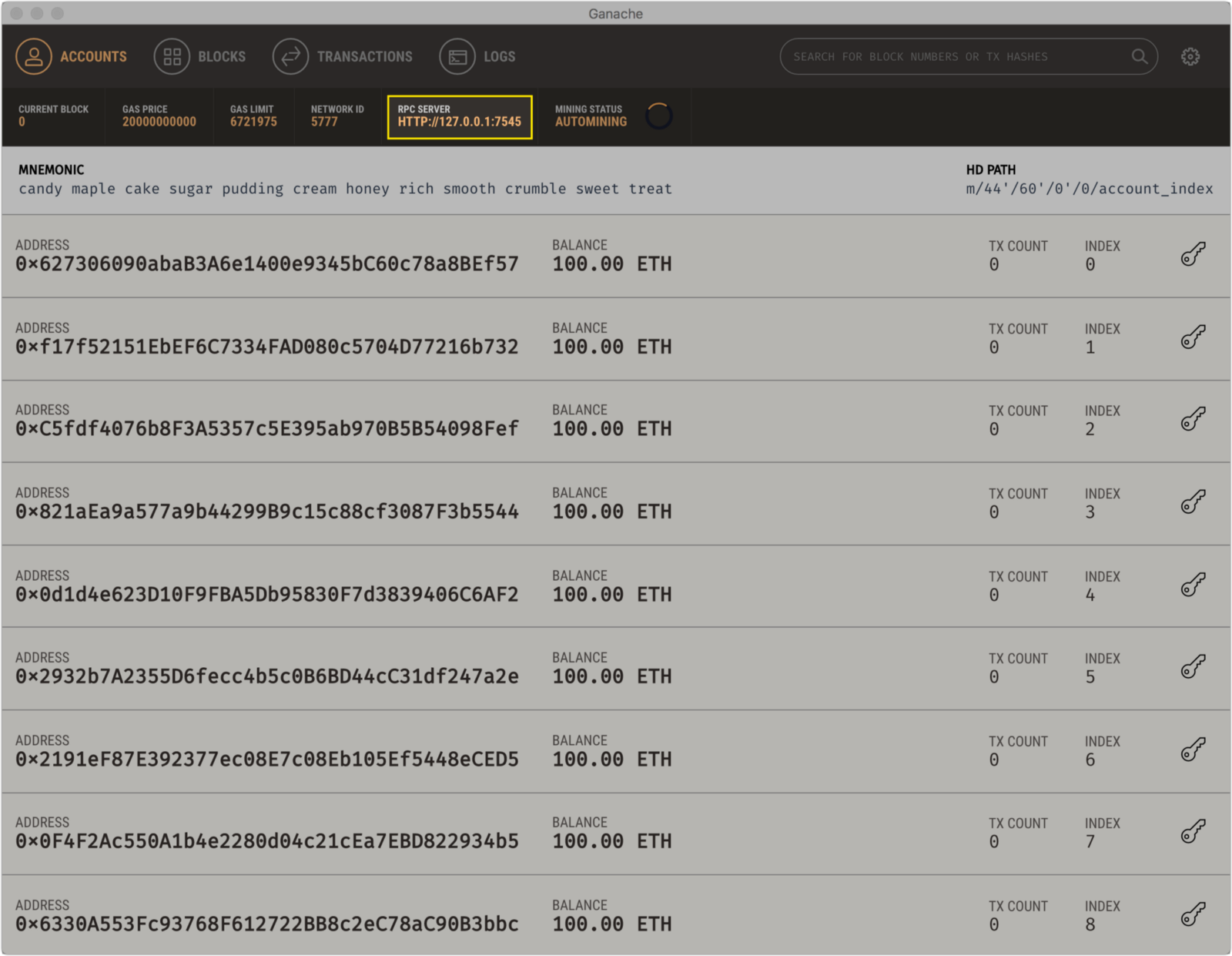Click the Automining status text
The height and width of the screenshot is (956, 1232).
point(591,122)
